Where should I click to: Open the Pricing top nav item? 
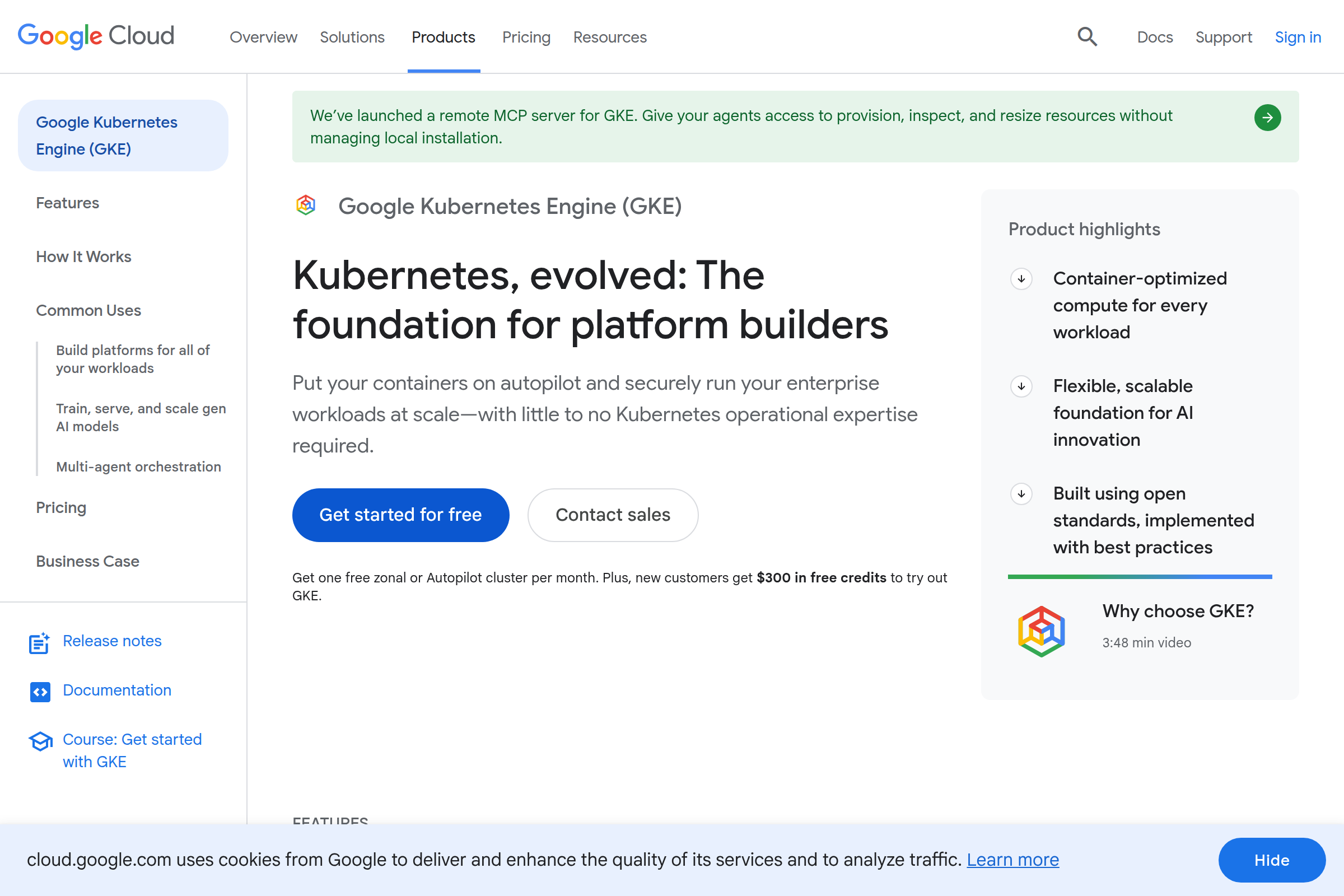[x=526, y=37]
